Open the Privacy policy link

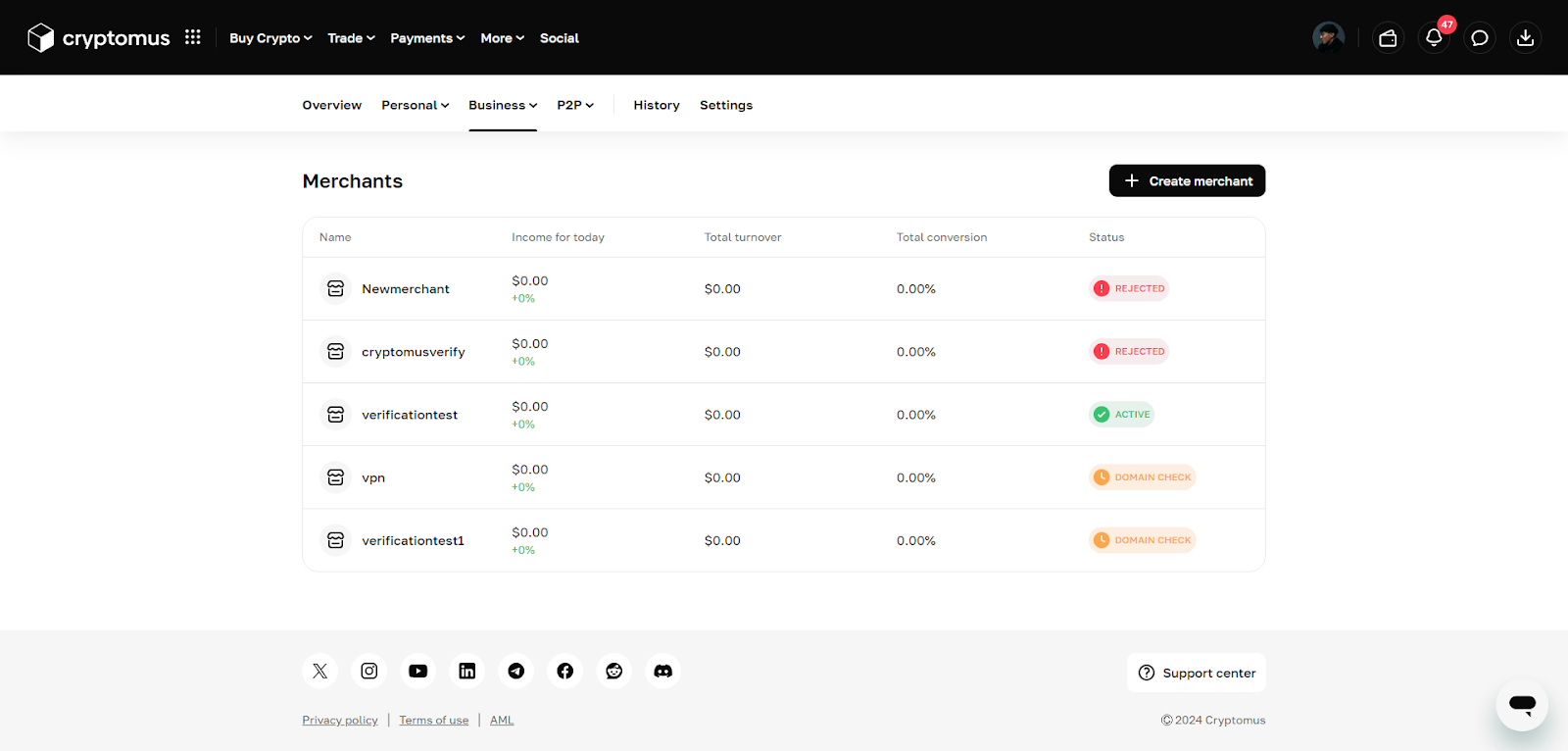[x=340, y=721]
